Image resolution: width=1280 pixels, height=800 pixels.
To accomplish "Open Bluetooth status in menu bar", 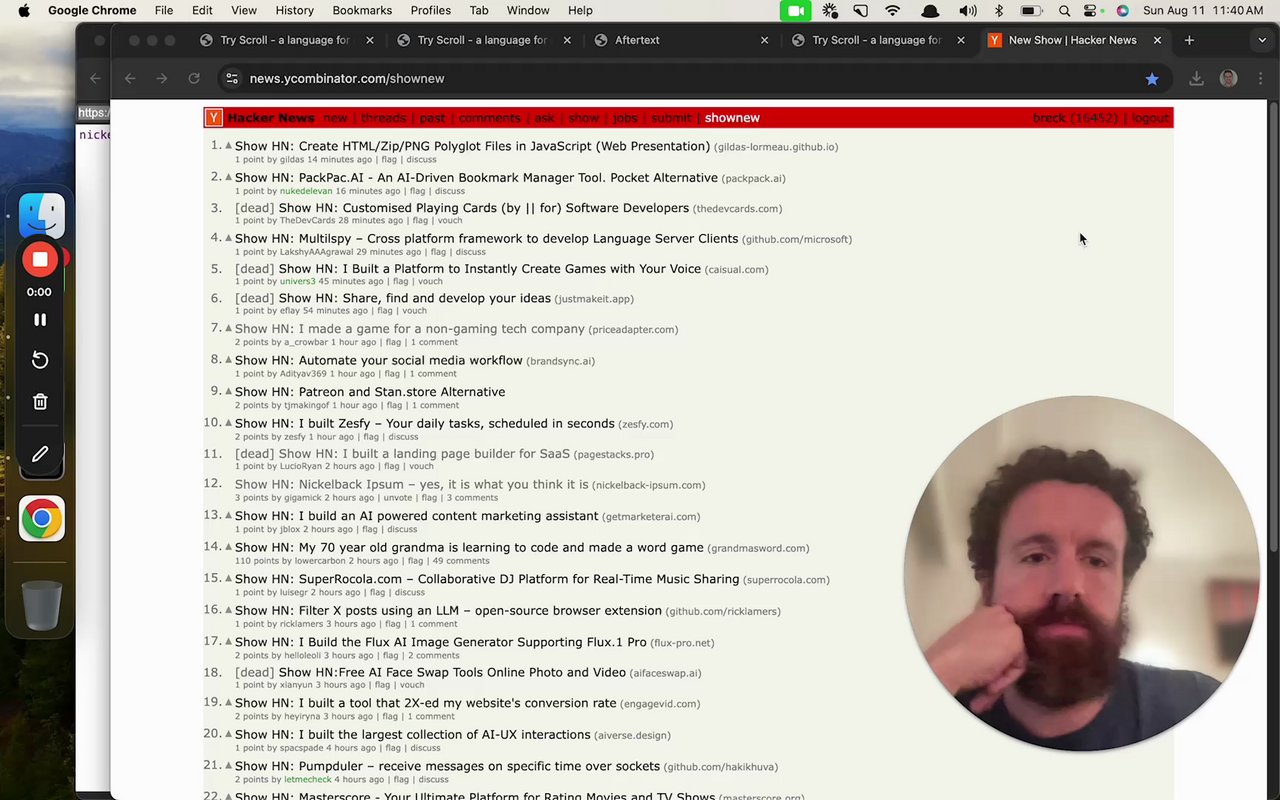I will coord(998,10).
